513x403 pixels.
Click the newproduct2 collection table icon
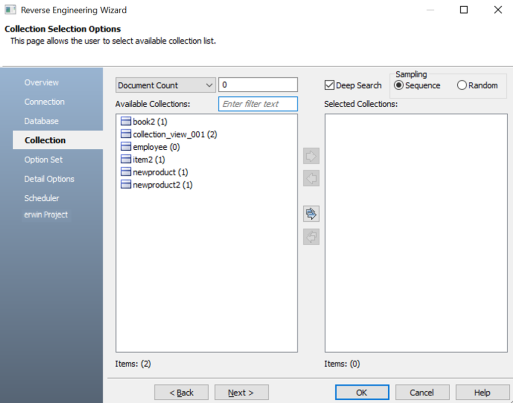point(126,184)
